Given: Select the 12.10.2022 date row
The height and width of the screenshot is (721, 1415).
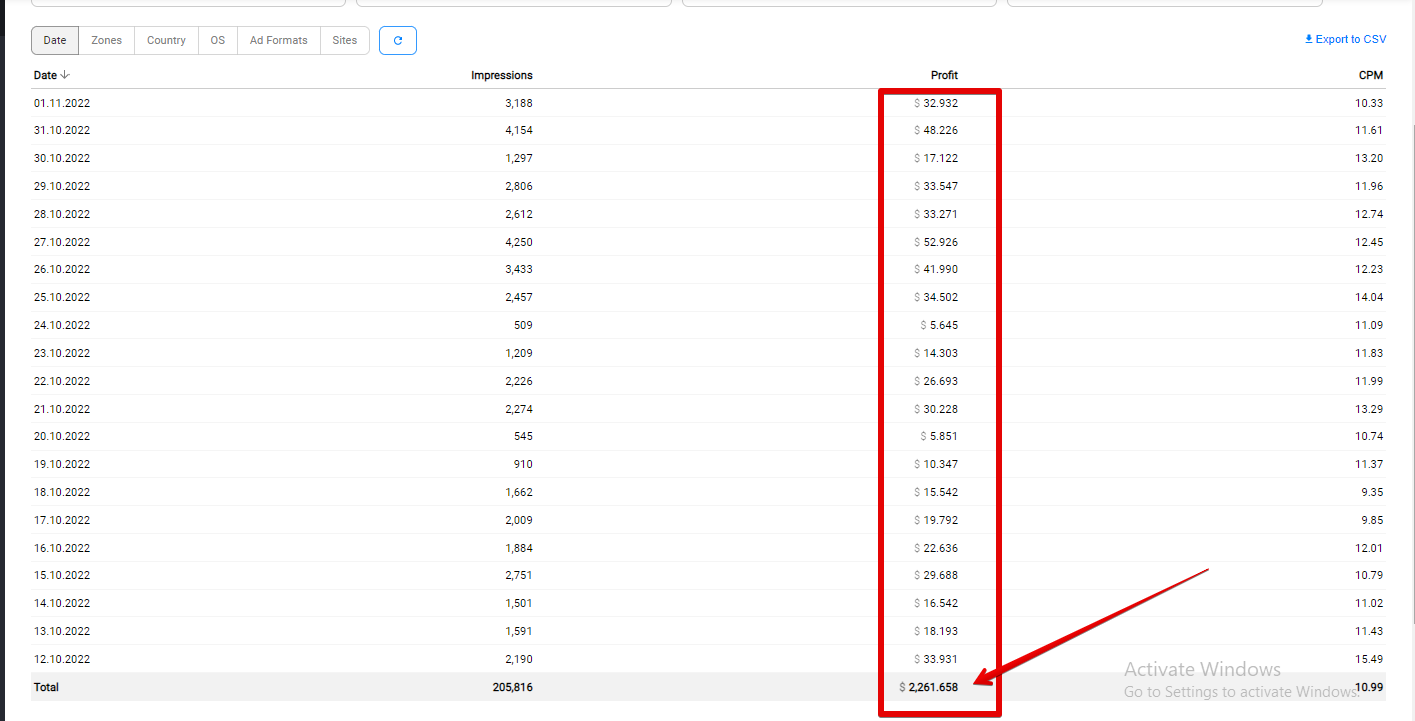Looking at the screenshot, I should coord(62,659).
